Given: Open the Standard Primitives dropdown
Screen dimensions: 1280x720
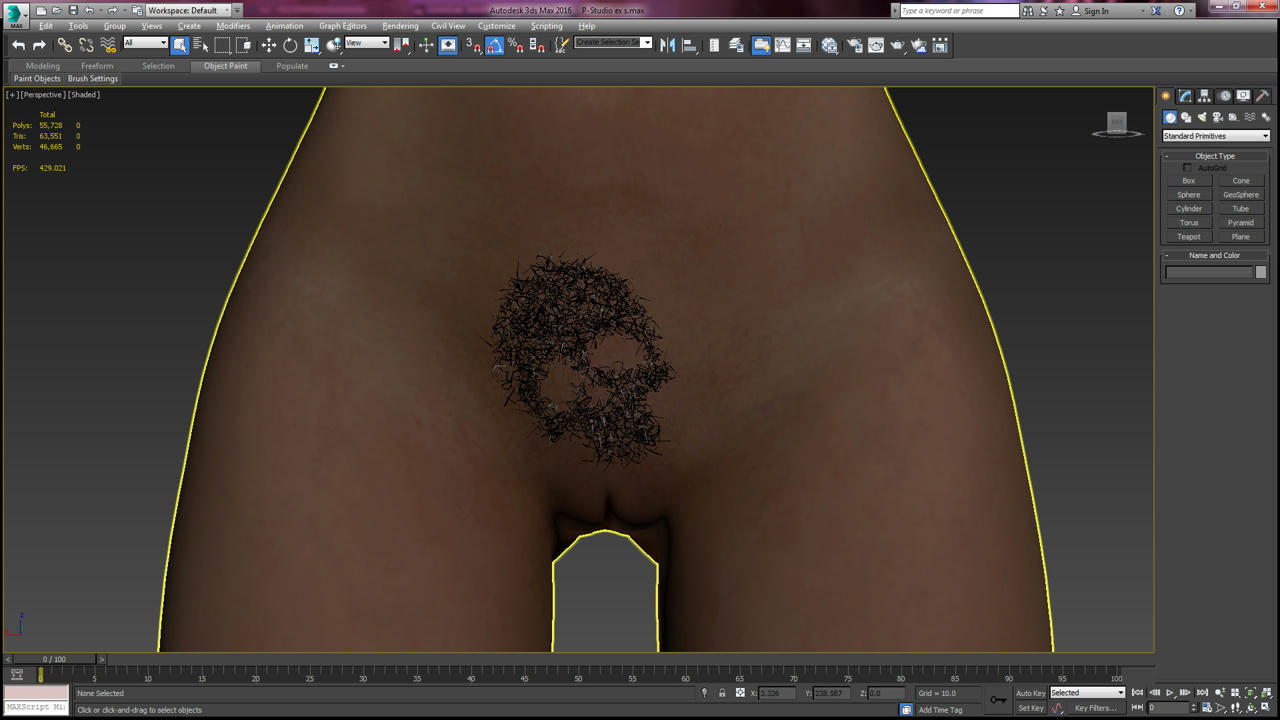Looking at the screenshot, I should click(1216, 136).
